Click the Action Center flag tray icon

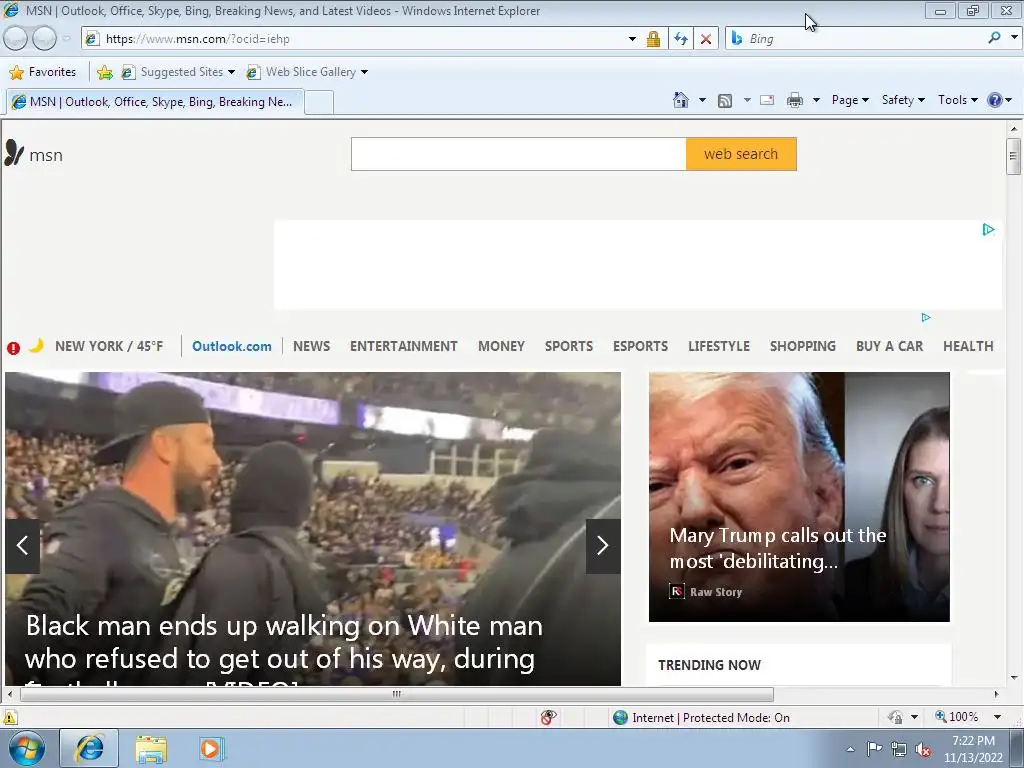(x=874, y=748)
